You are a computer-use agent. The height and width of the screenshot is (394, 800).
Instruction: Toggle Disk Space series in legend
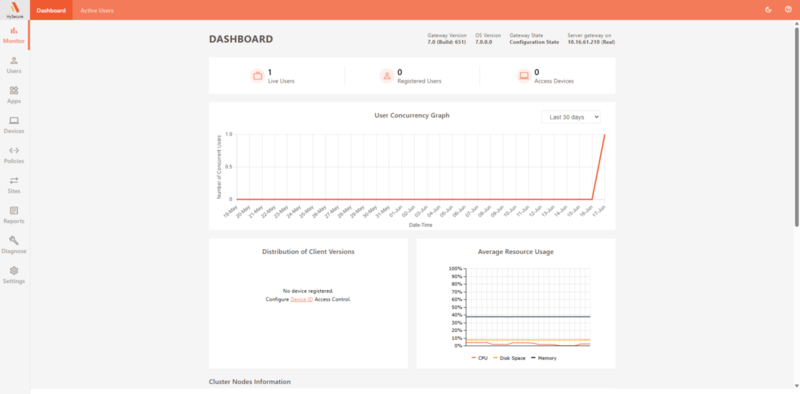coord(509,358)
